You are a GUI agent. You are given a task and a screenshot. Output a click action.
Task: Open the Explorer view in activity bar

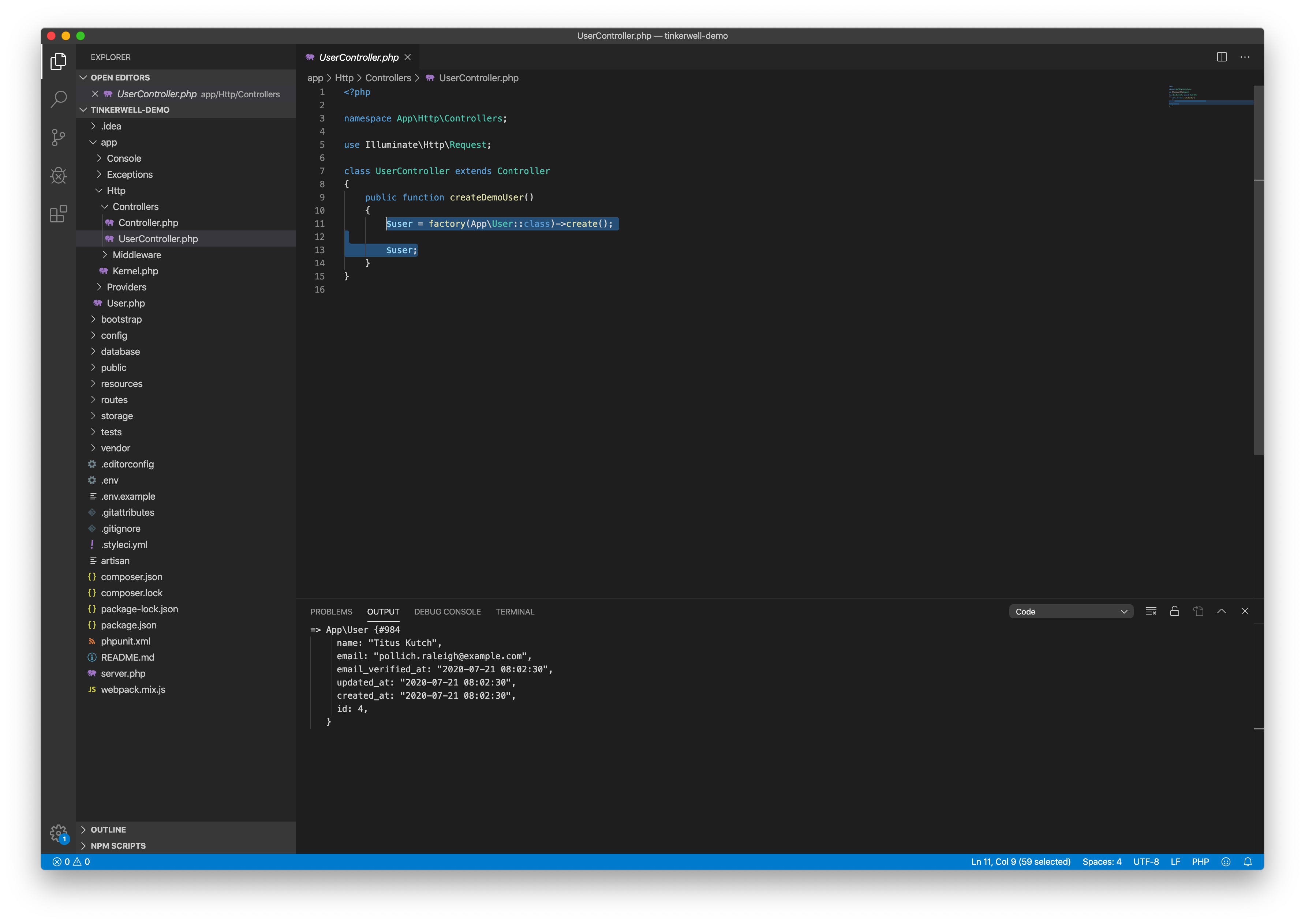(x=59, y=61)
